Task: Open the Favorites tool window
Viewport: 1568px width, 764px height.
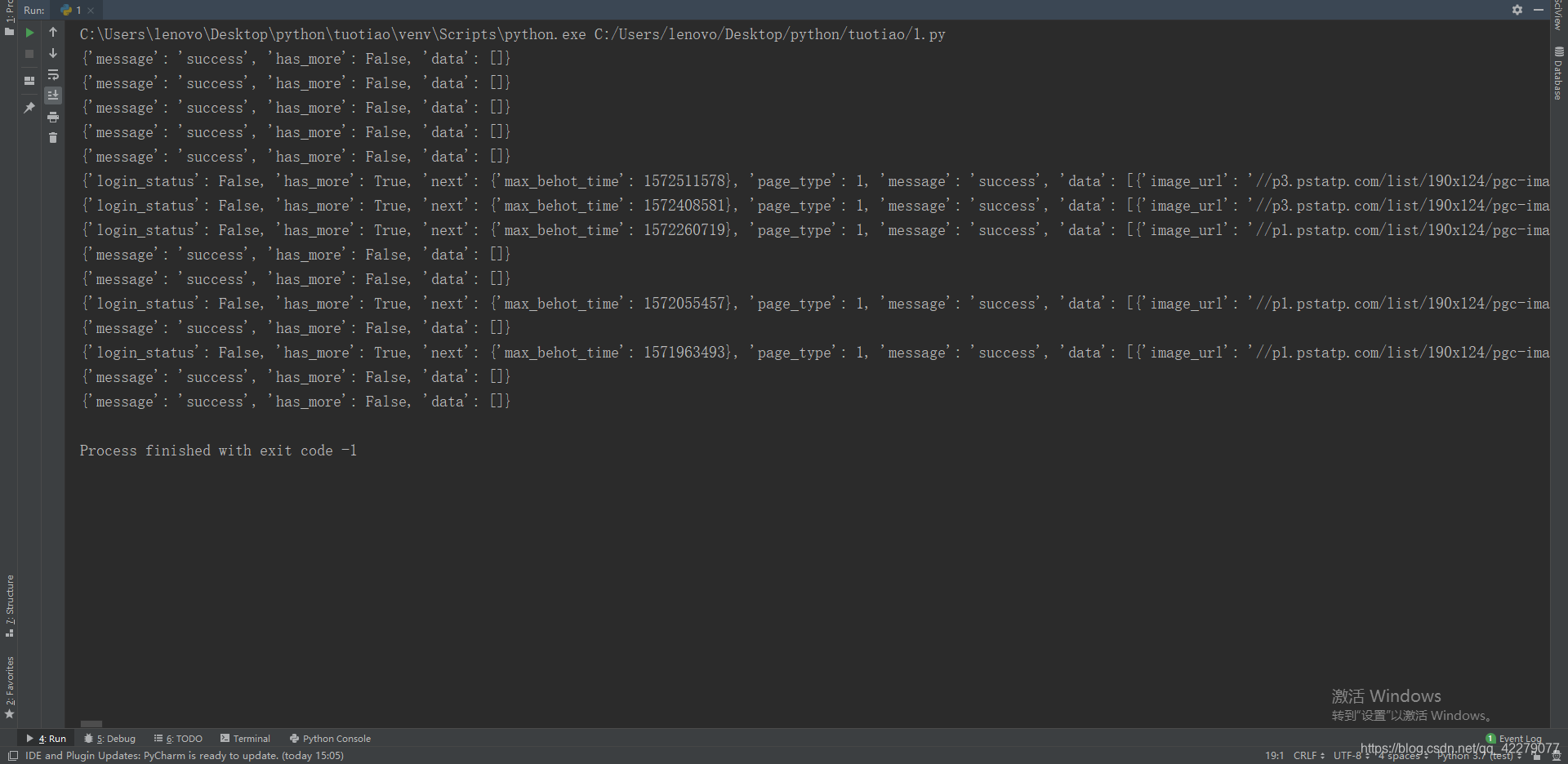Action: tap(9, 687)
